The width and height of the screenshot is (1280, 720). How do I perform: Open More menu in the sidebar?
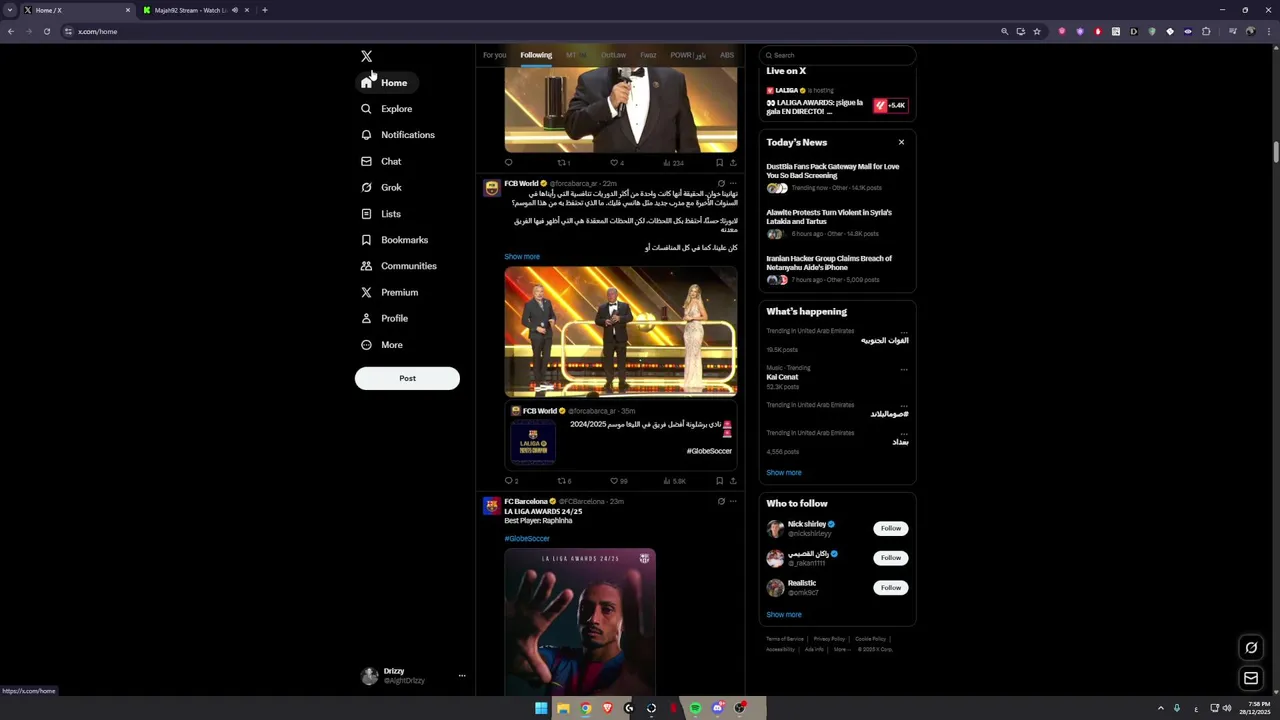tap(381, 345)
